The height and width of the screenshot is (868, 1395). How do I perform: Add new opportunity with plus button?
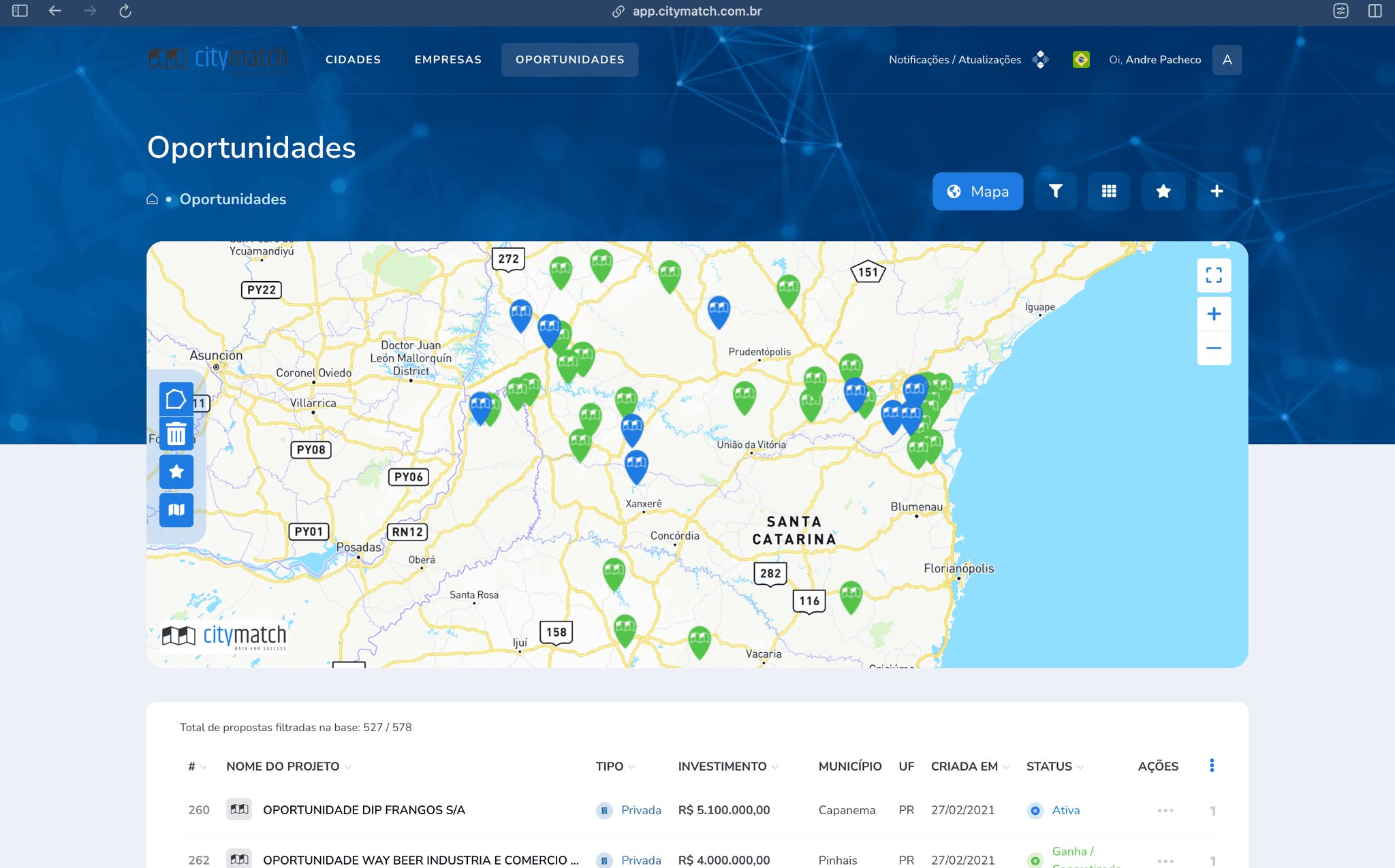(x=1217, y=191)
